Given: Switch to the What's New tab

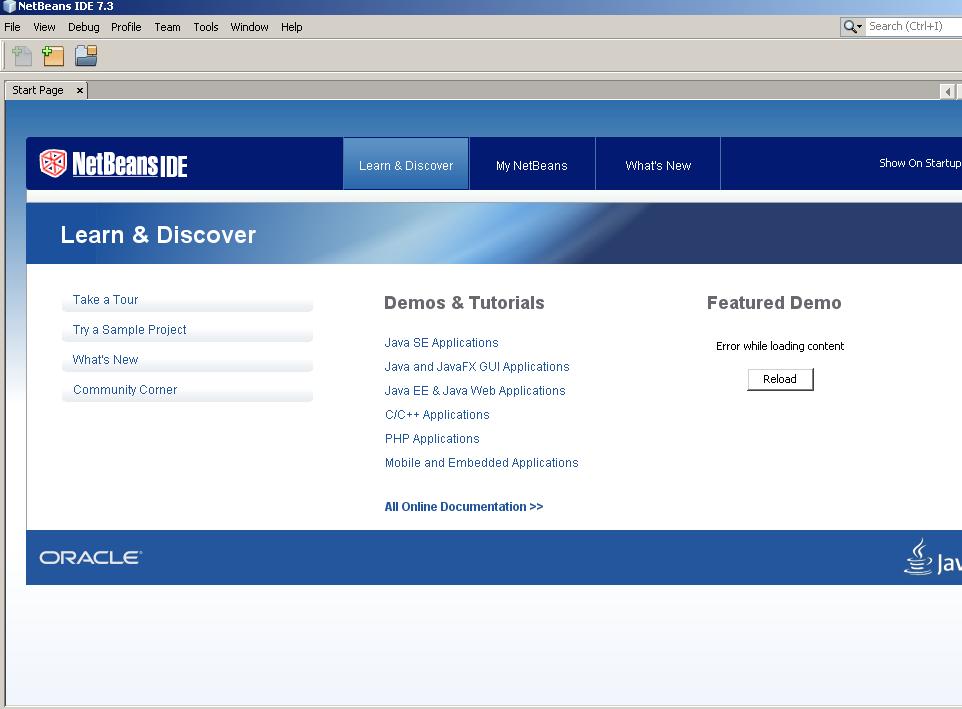Looking at the screenshot, I should (657, 163).
